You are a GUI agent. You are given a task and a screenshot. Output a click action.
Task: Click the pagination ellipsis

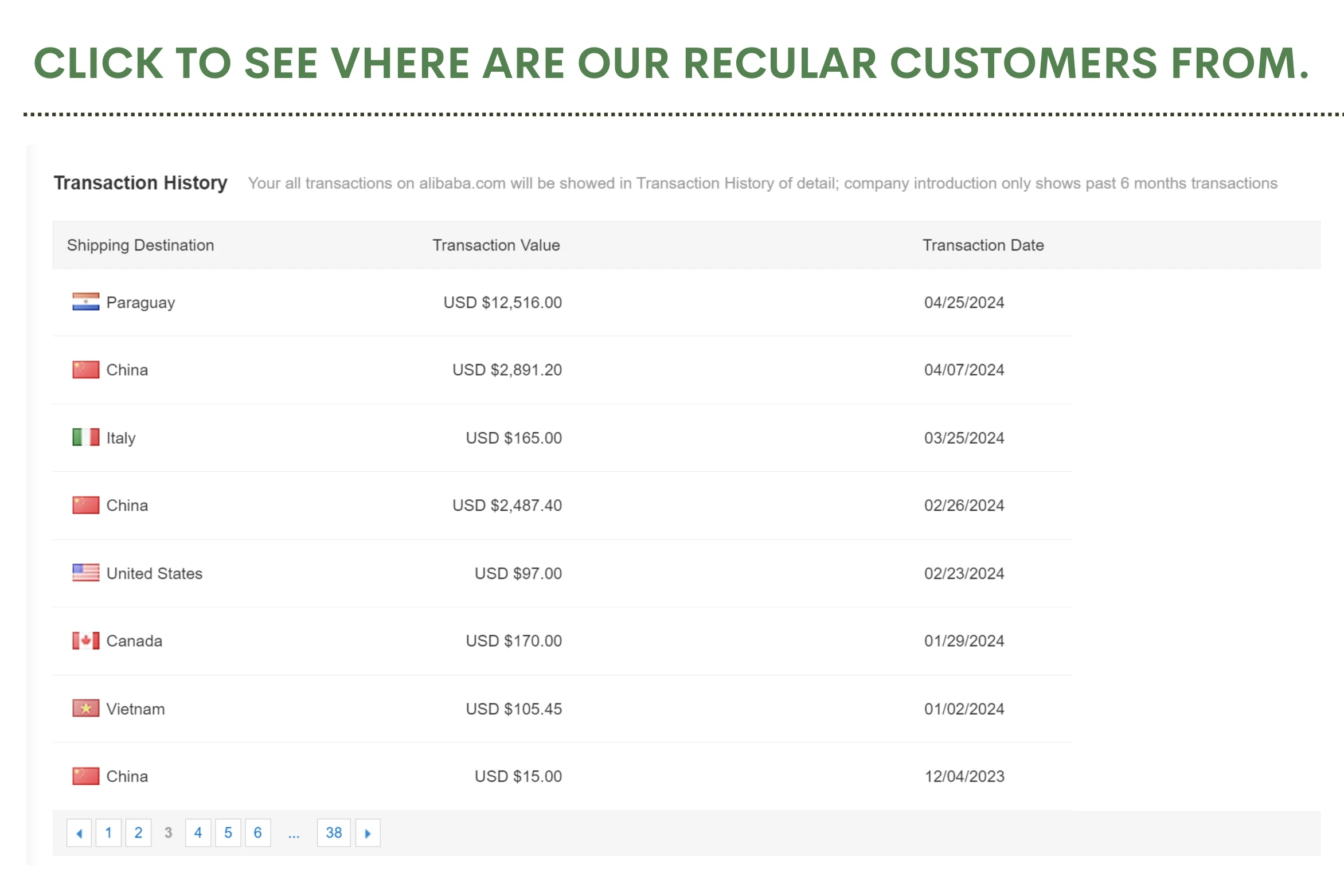(294, 834)
